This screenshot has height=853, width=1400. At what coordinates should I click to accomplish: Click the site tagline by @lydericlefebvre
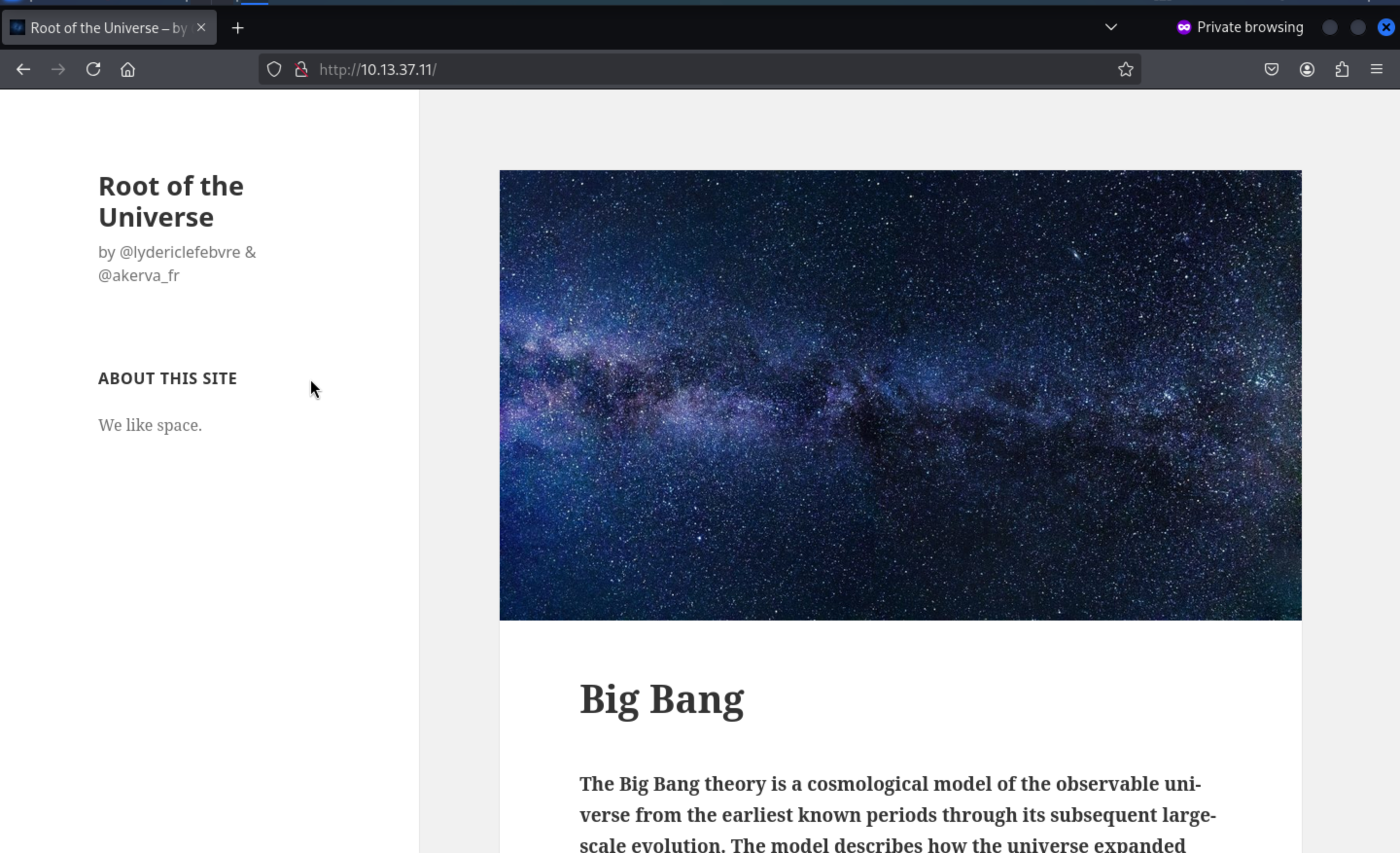tap(177, 264)
